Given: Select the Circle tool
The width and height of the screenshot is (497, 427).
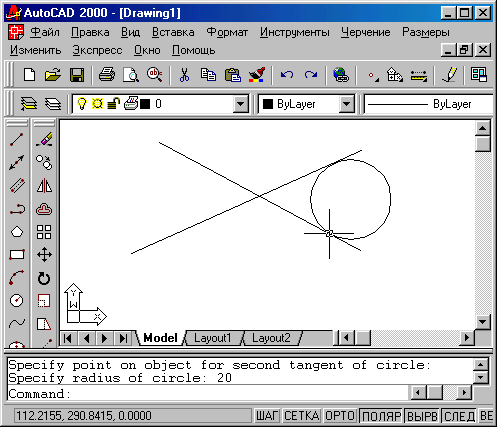Looking at the screenshot, I should (17, 301).
